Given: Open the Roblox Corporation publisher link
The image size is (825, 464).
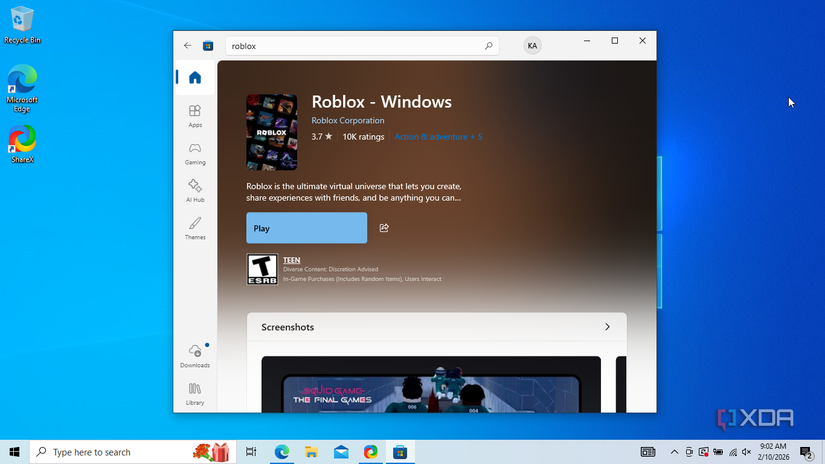Looking at the screenshot, I should 348,120.
